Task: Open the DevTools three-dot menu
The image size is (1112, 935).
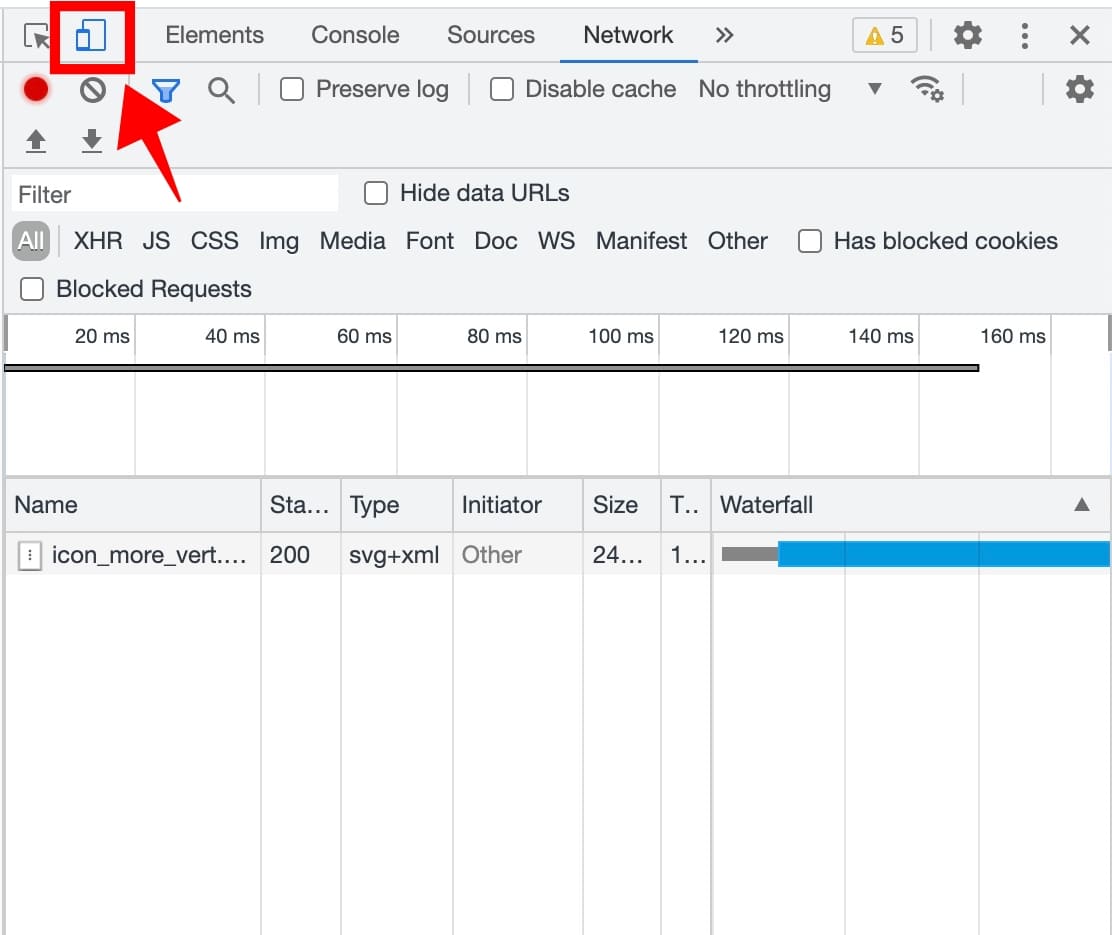Action: [x=1024, y=36]
